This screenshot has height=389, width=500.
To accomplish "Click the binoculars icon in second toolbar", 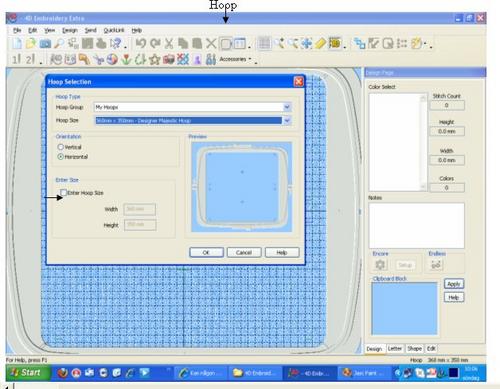I will click(x=211, y=59).
